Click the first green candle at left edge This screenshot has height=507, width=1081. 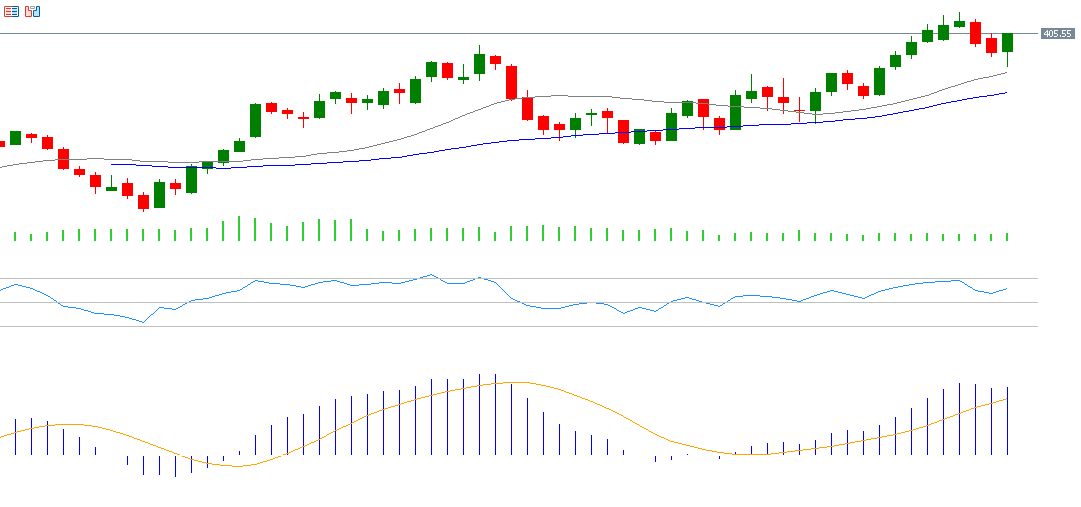coord(15,138)
